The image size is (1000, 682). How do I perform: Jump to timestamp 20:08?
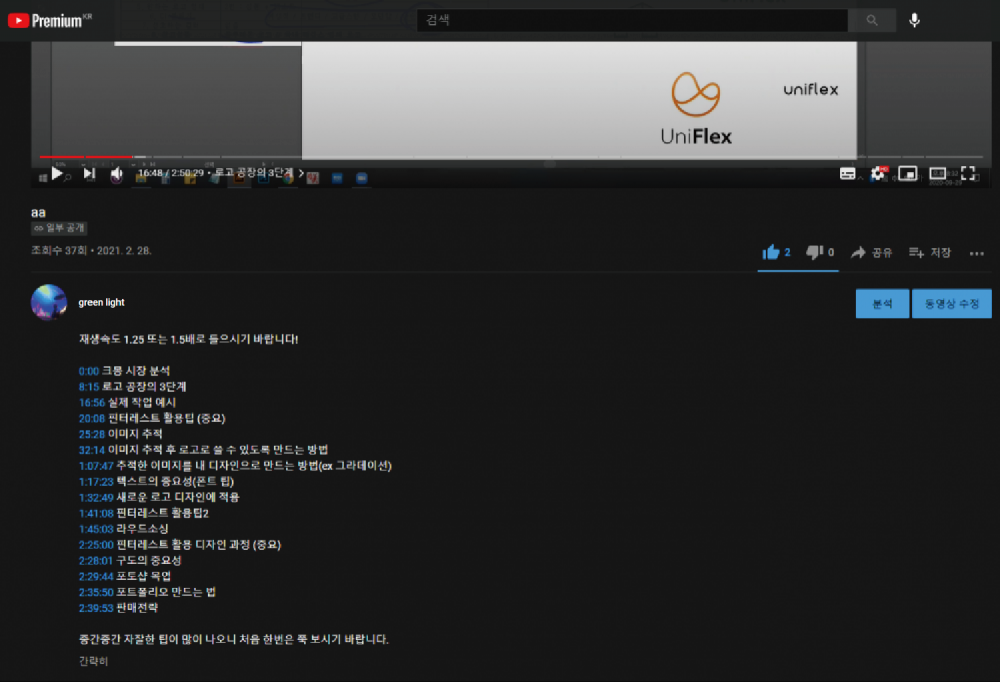[x=92, y=419]
